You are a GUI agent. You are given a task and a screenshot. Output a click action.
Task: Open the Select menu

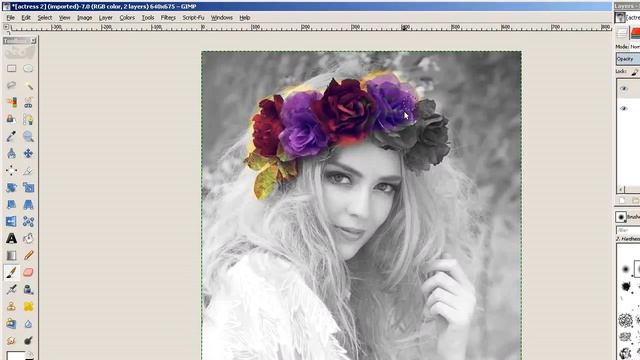[x=45, y=18]
